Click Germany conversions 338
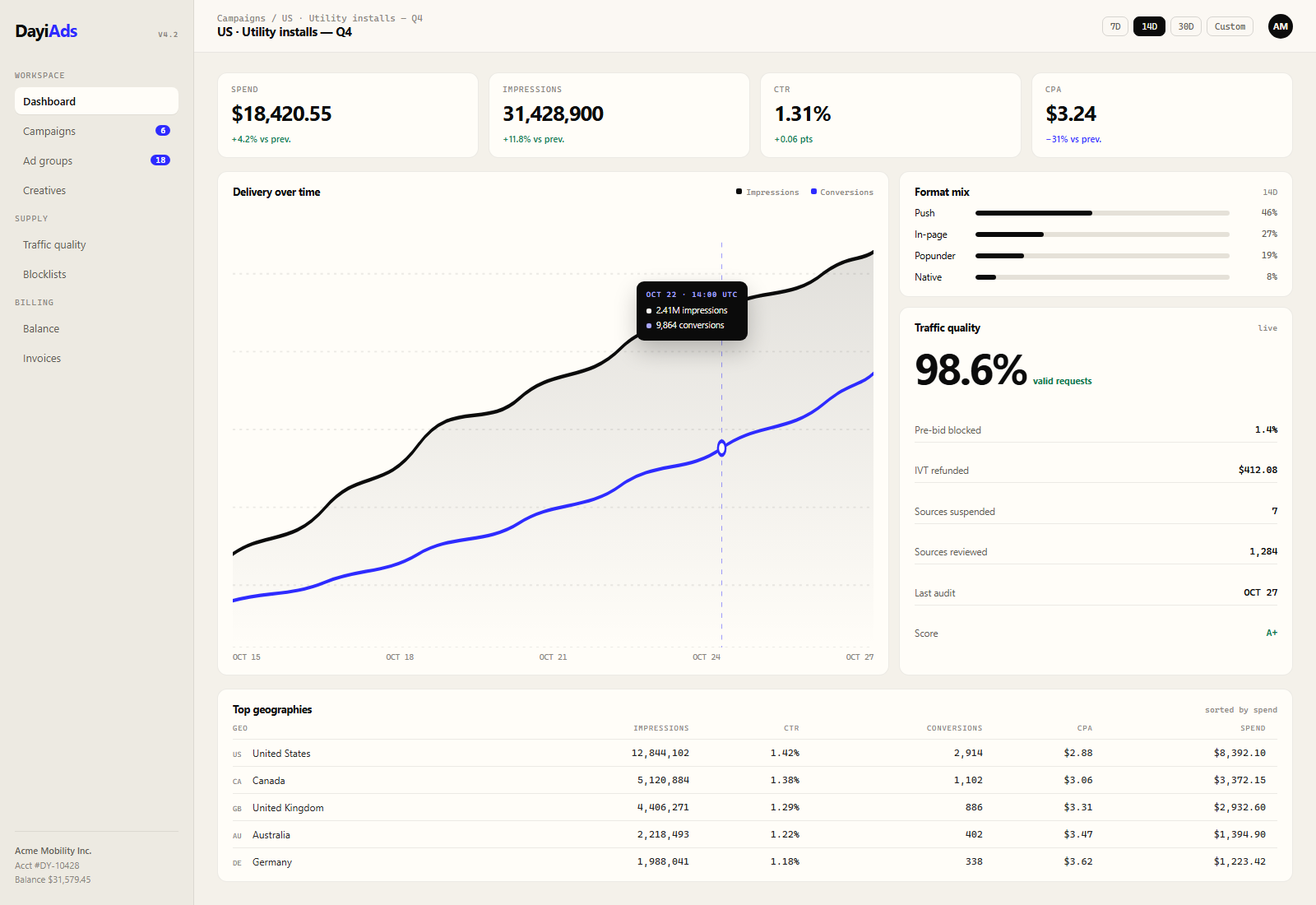The width and height of the screenshot is (1316, 905). [974, 861]
